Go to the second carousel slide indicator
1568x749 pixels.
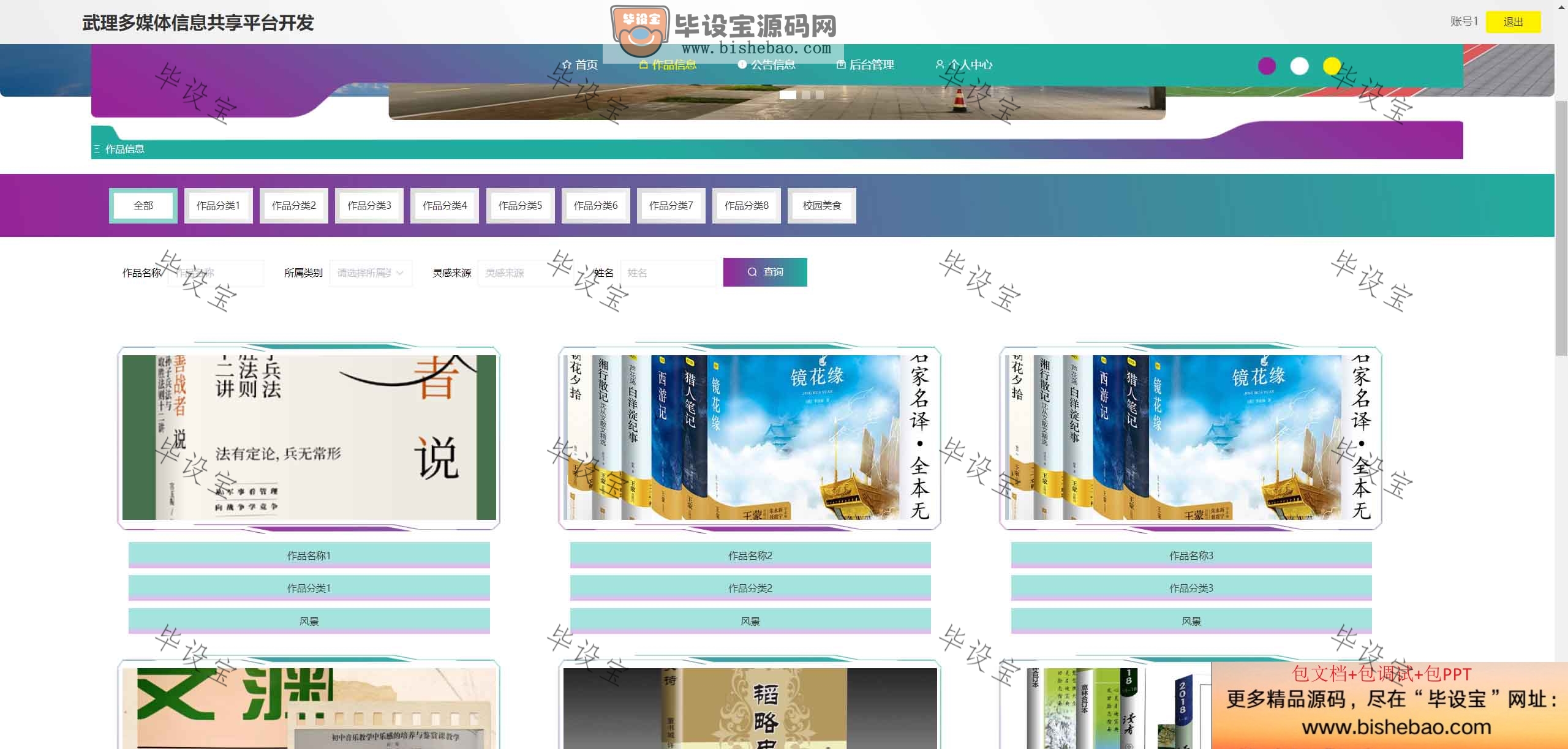click(806, 95)
